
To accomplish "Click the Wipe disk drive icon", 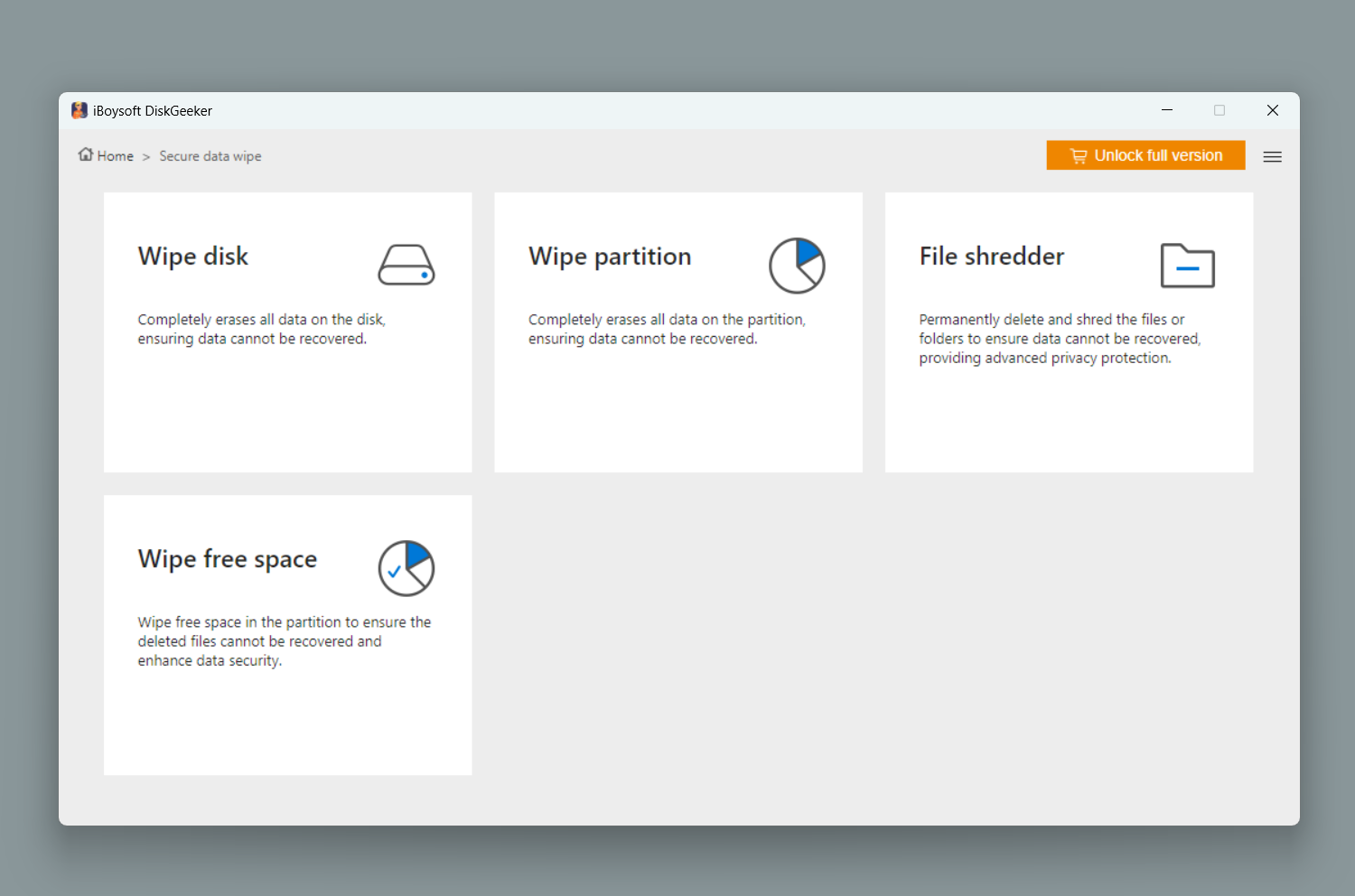I will pyautogui.click(x=406, y=265).
